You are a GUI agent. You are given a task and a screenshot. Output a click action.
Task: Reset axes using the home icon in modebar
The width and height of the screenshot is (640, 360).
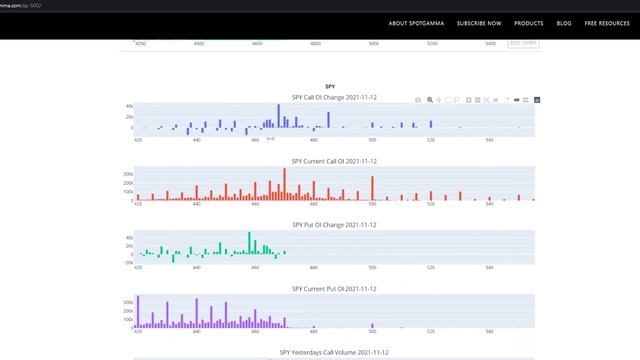[x=495, y=100]
